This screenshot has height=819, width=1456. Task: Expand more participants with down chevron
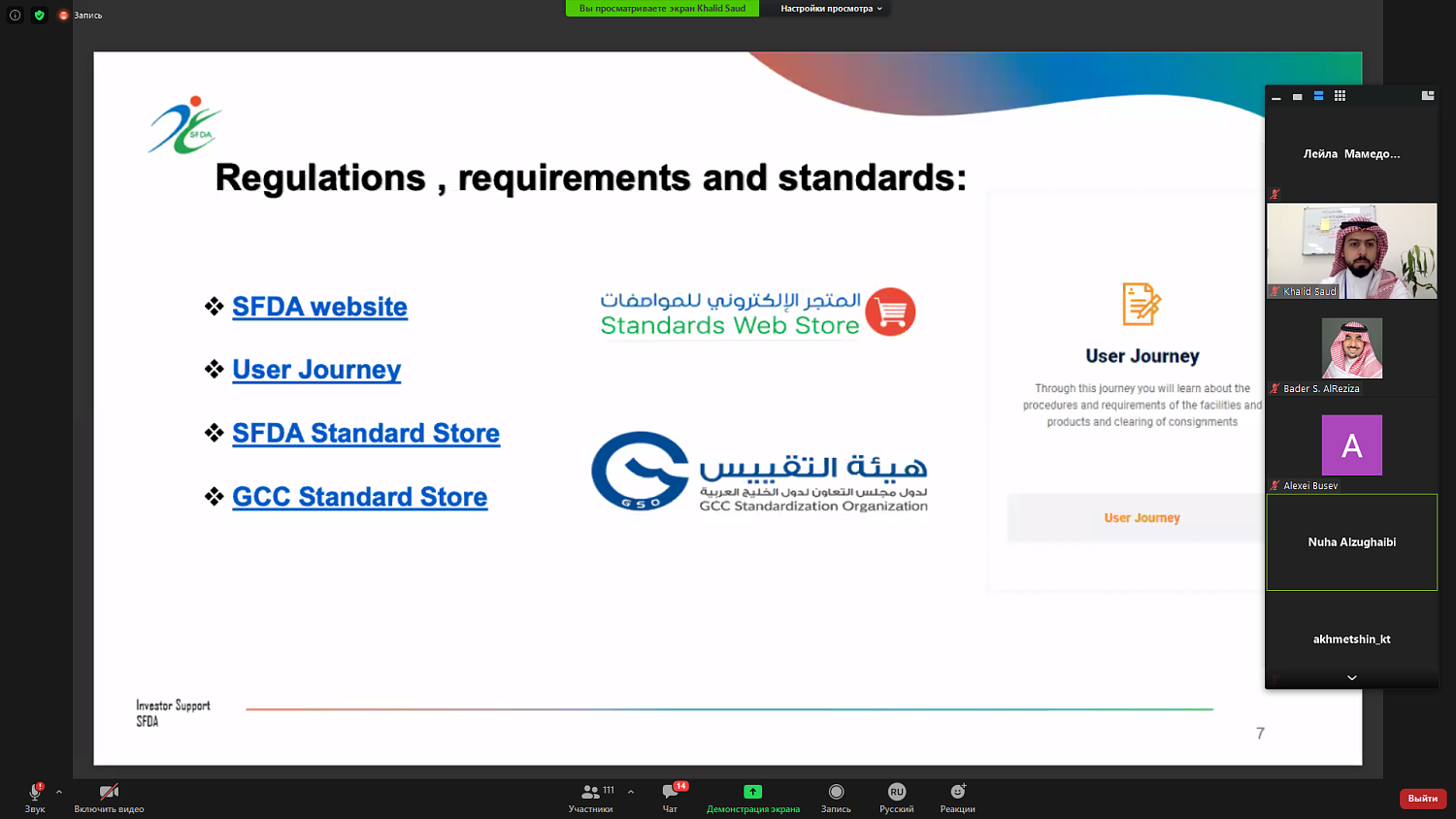click(1352, 678)
